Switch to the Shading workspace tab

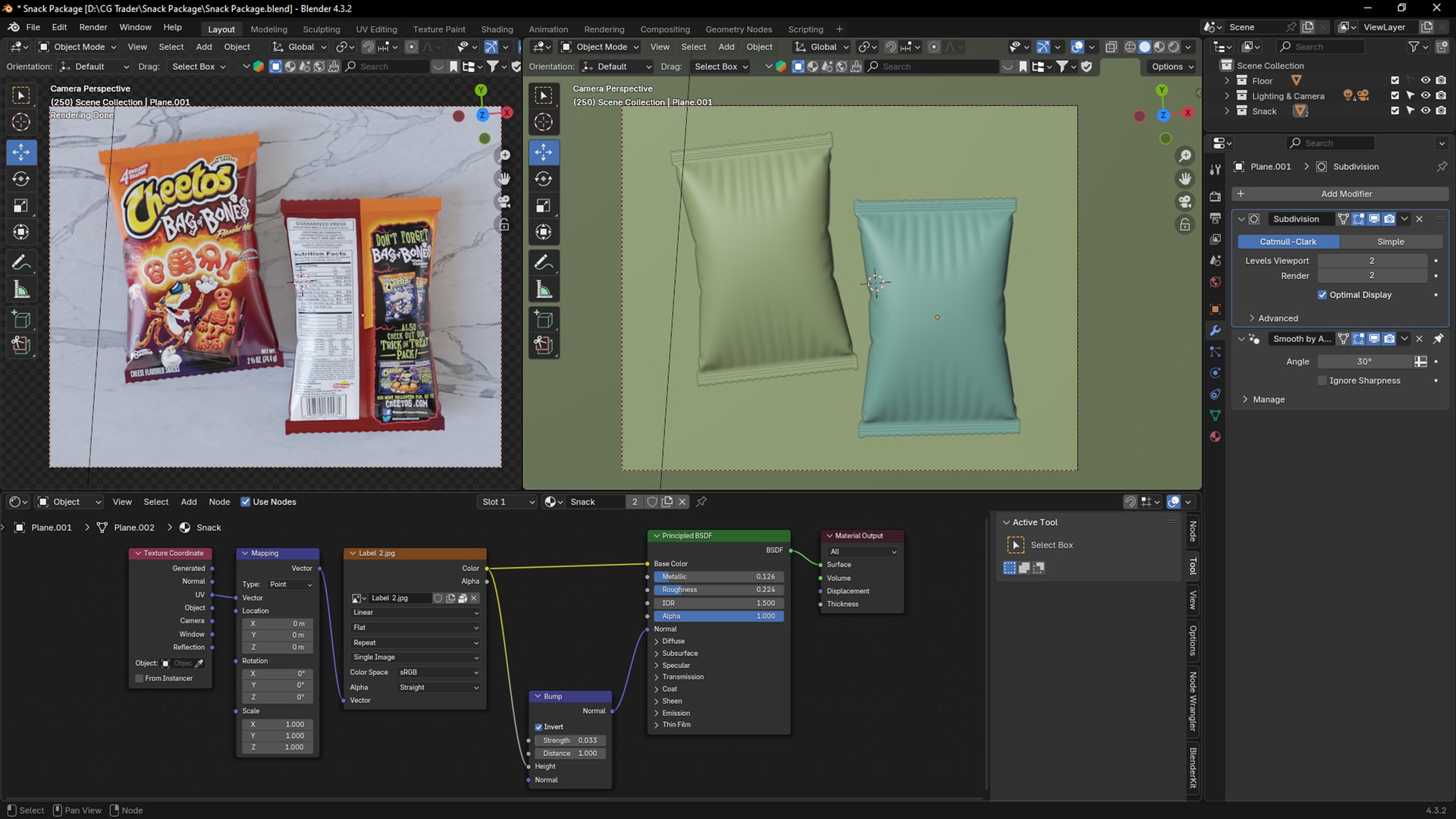(x=497, y=30)
